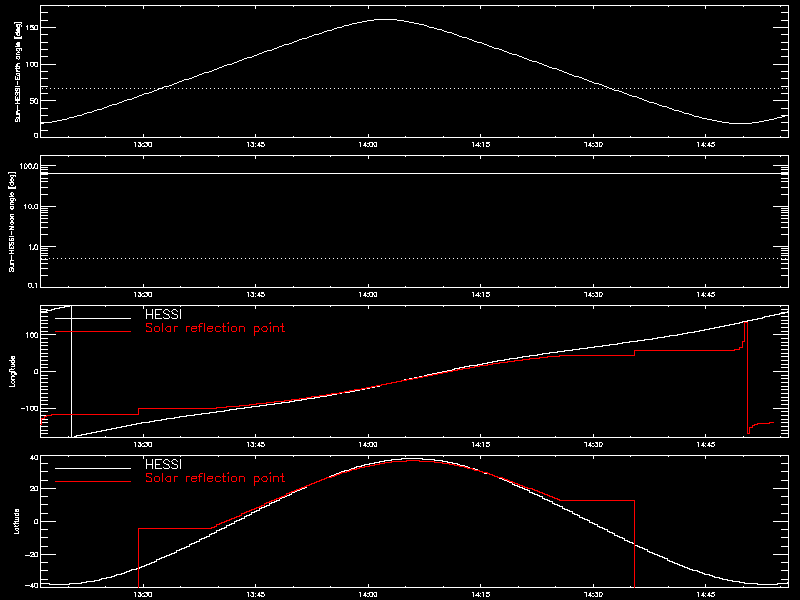
Task: Select 'HESSI' legend label in Latitude plot
Action: click(x=163, y=464)
